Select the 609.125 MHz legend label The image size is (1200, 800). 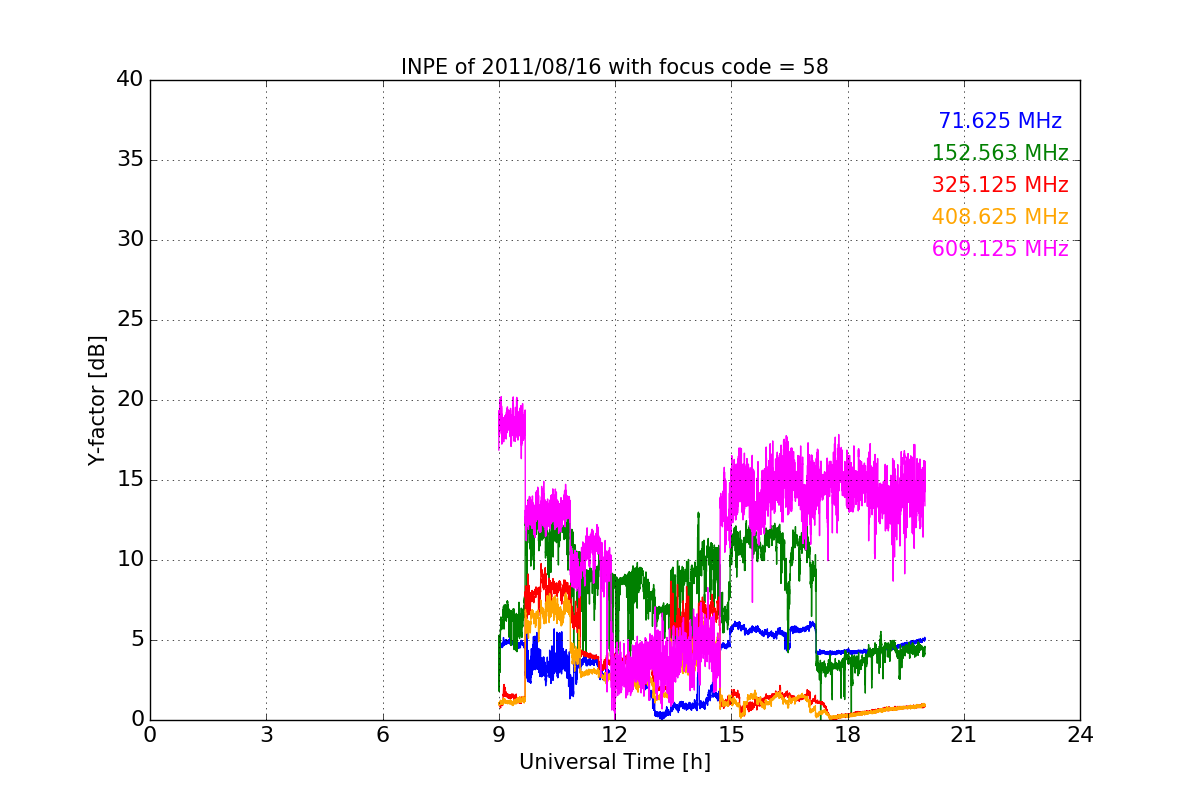click(1000, 249)
